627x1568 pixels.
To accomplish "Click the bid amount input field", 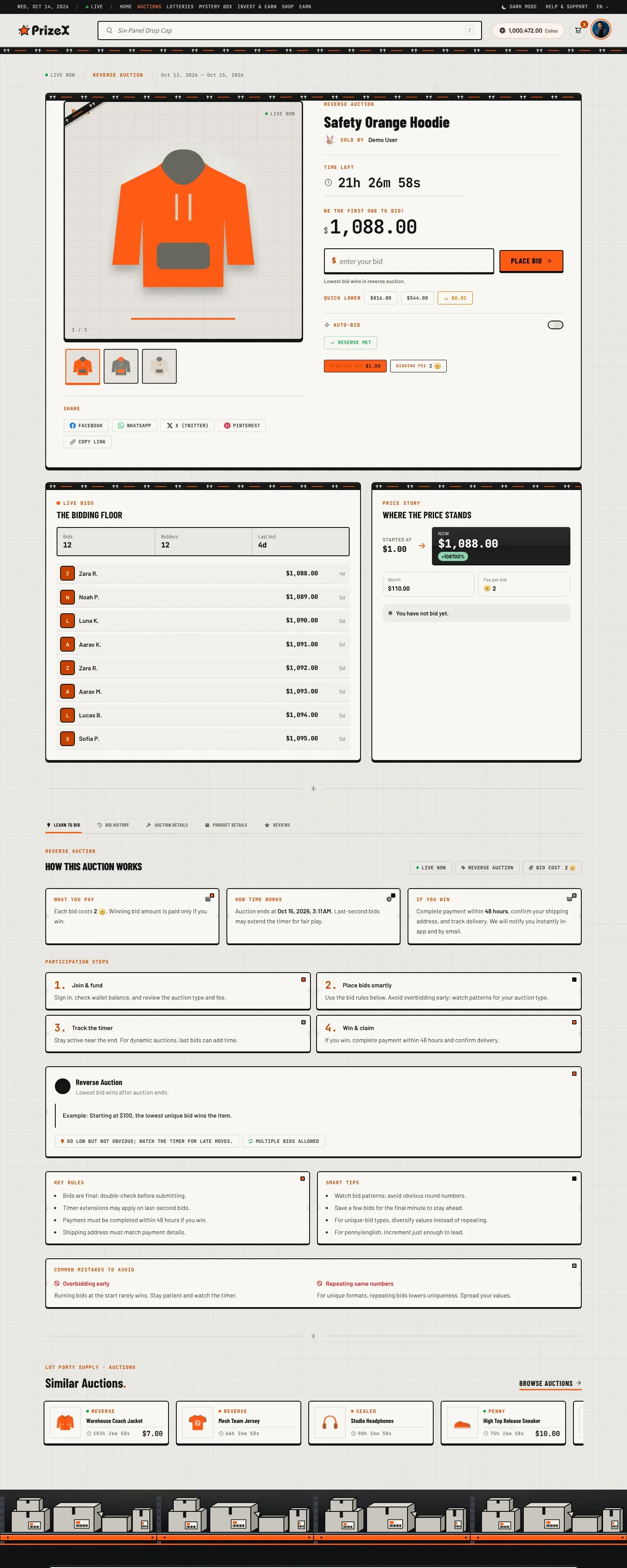I will click(408, 261).
